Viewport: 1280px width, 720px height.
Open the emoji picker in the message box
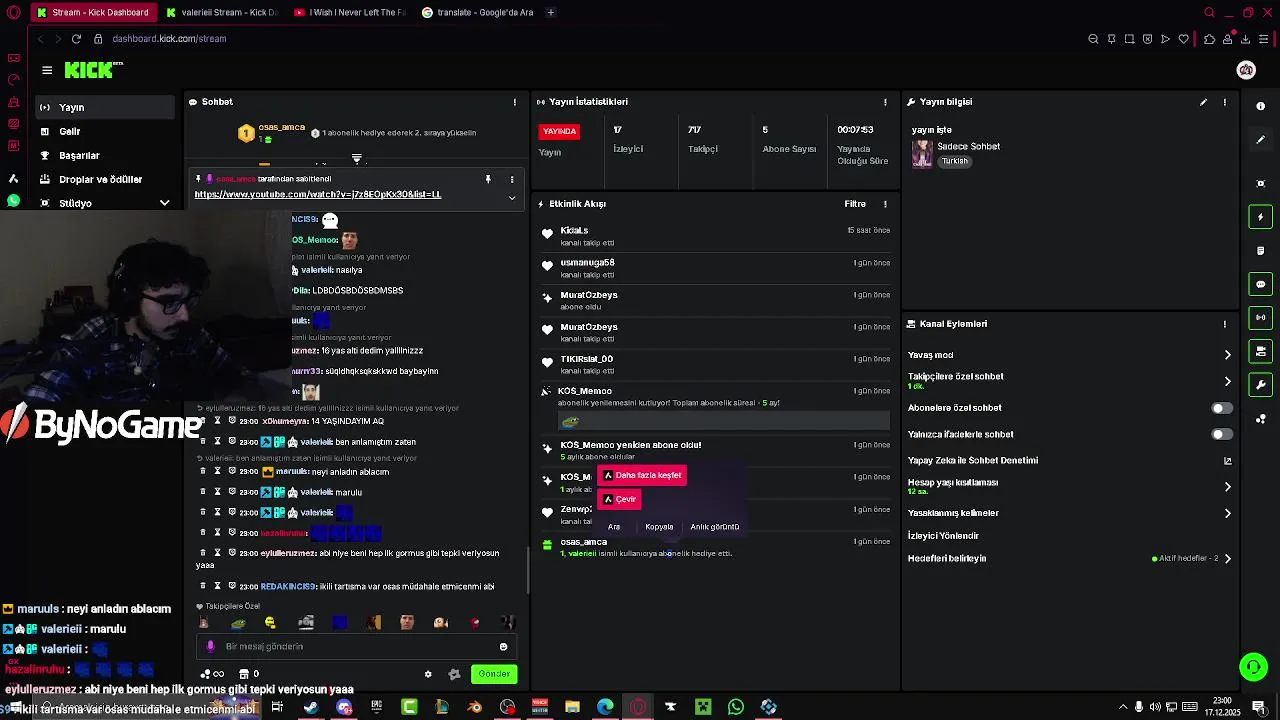click(503, 647)
